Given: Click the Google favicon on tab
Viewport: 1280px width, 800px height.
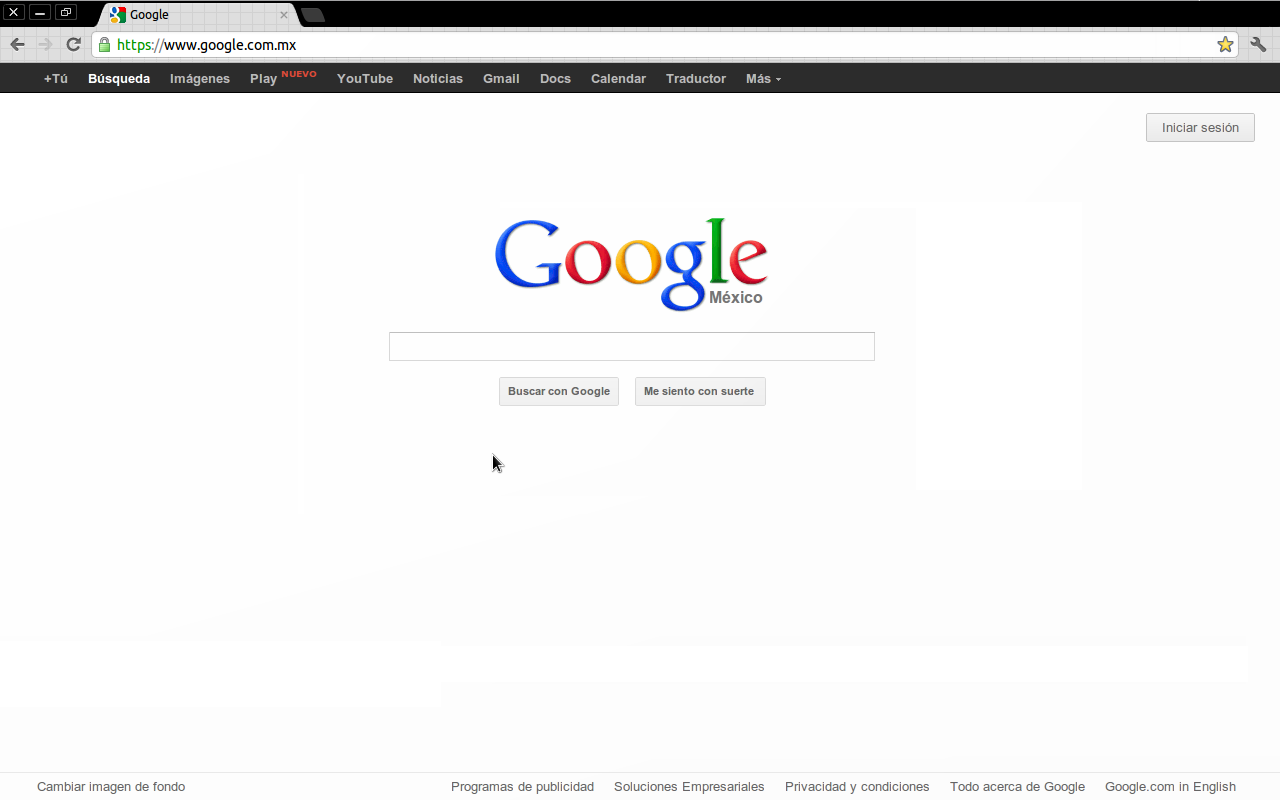Looking at the screenshot, I should click(118, 15).
